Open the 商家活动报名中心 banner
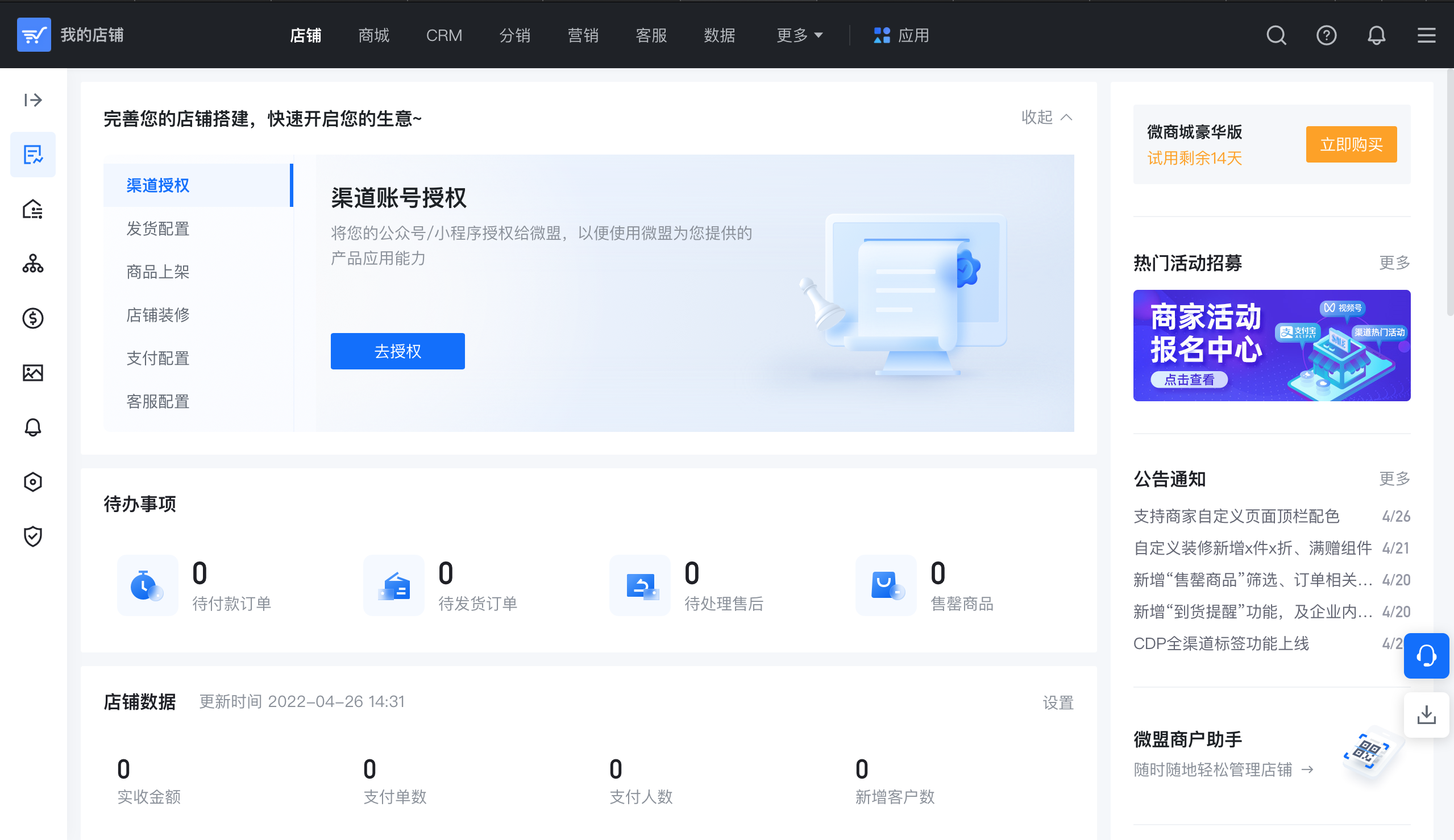 tap(1271, 345)
